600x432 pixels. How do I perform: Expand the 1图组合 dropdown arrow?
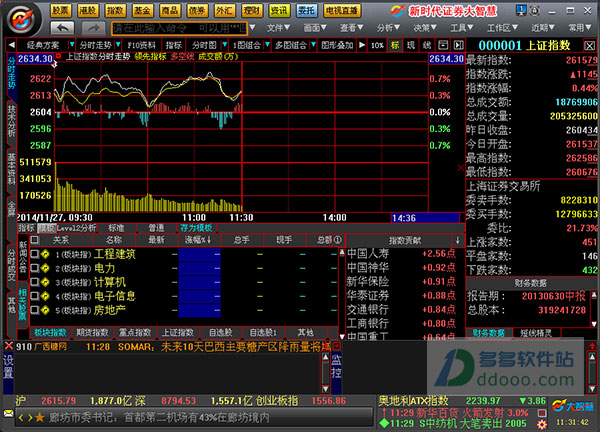pyautogui.click(x=267, y=45)
